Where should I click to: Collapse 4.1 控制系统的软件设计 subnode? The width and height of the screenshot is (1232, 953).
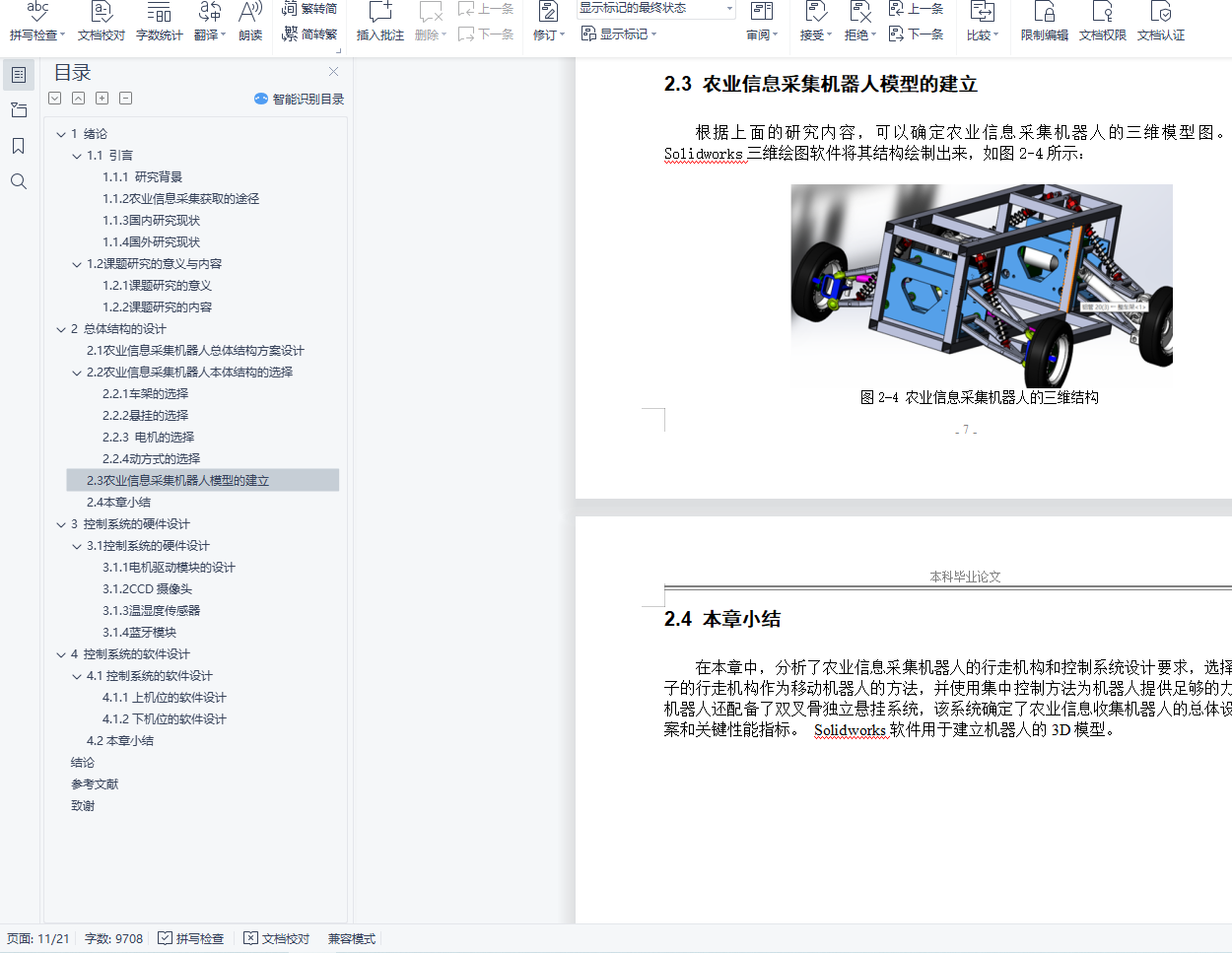(x=77, y=676)
